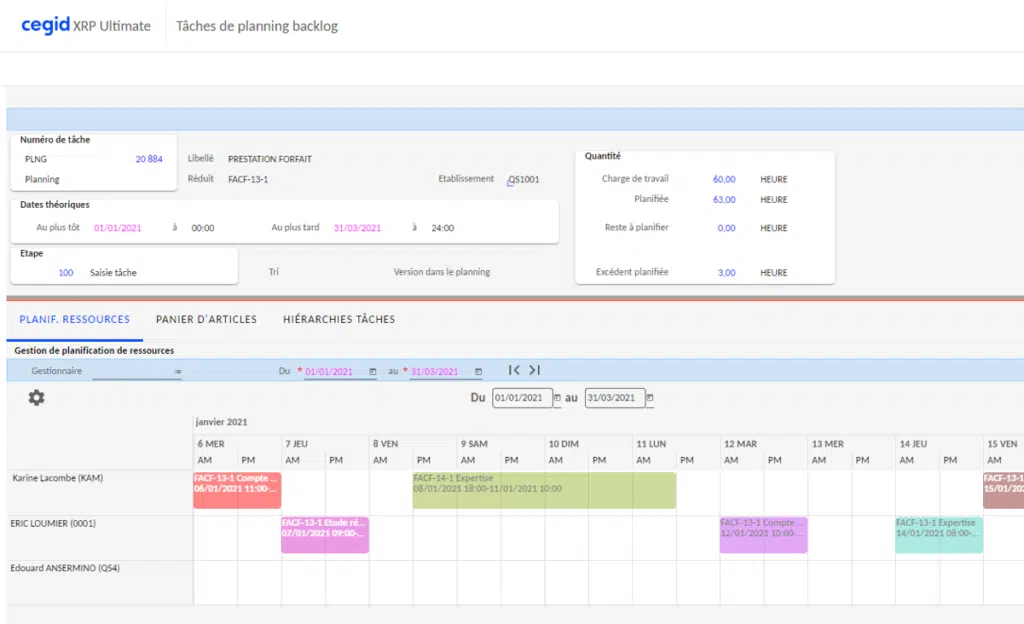This screenshot has height=624, width=1024.
Task: Open calendar icon beside lower Du date box
Action: tap(558, 398)
